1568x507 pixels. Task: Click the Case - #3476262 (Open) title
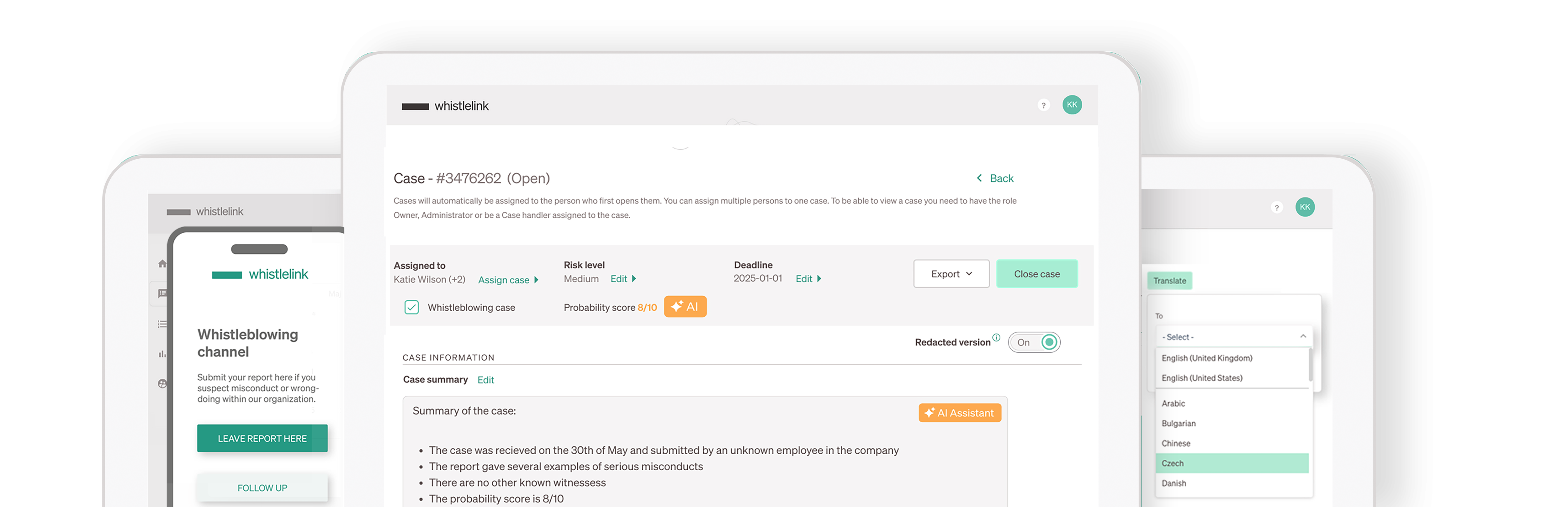coord(472,178)
